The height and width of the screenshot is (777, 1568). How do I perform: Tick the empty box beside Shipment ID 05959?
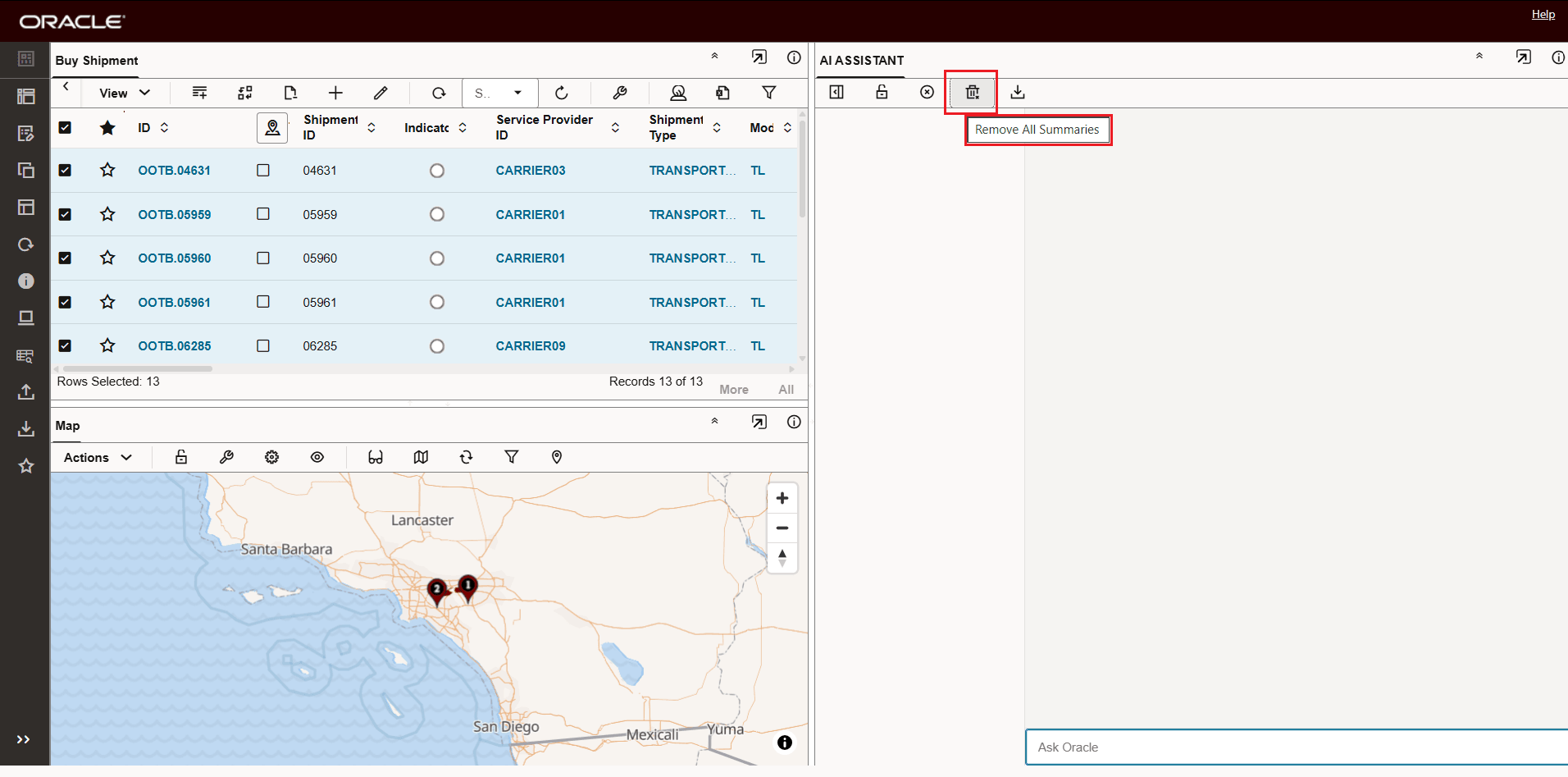[x=263, y=214]
